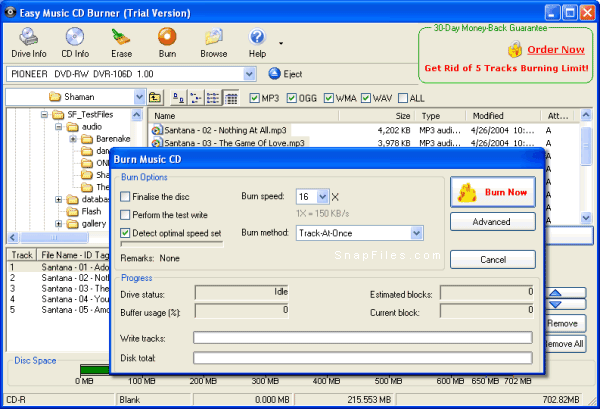Viewport: 600px width, 409px height.
Task: Open the Help toolbar icon
Action: [257, 42]
